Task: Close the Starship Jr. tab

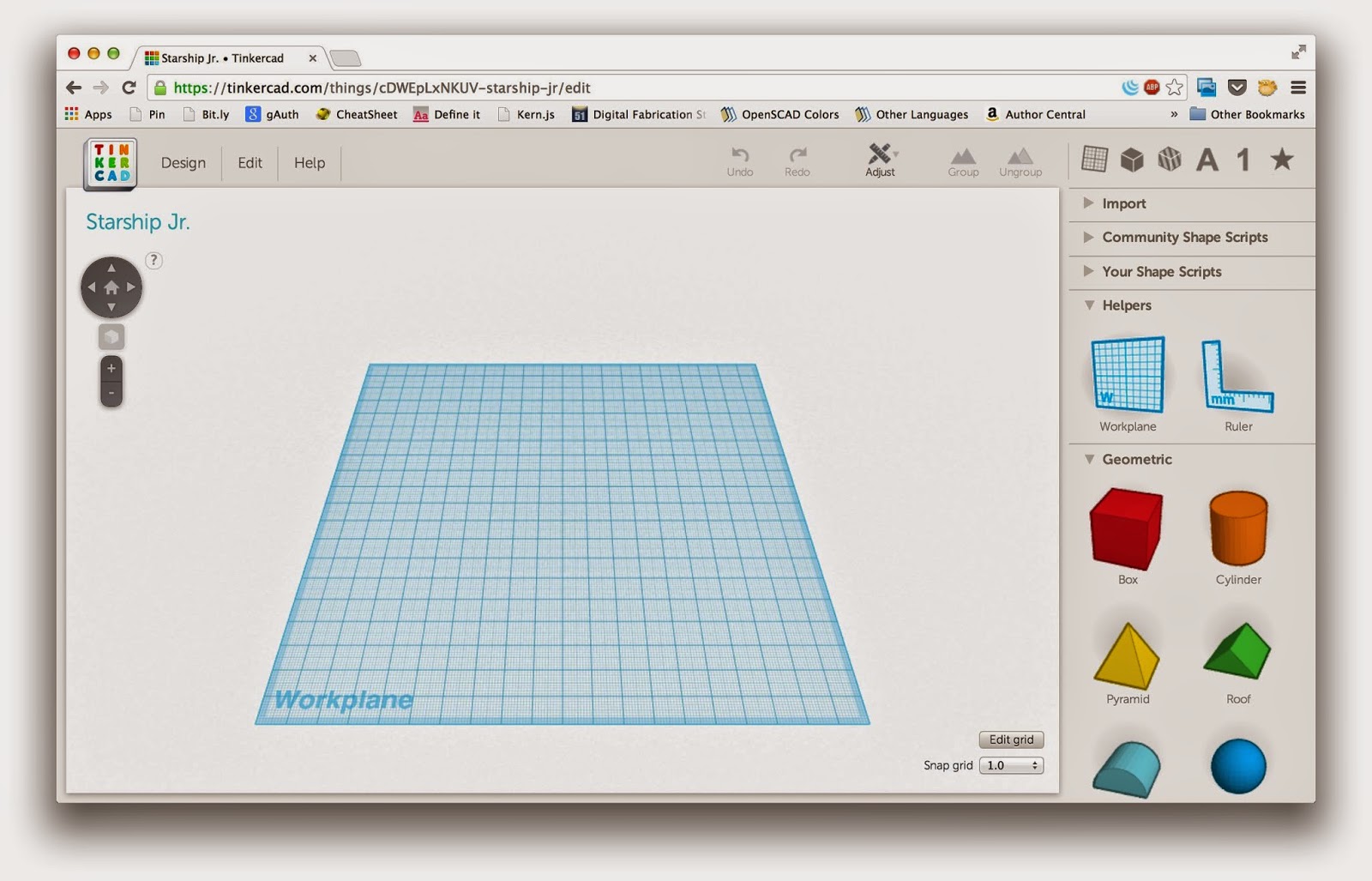Action: [x=312, y=58]
